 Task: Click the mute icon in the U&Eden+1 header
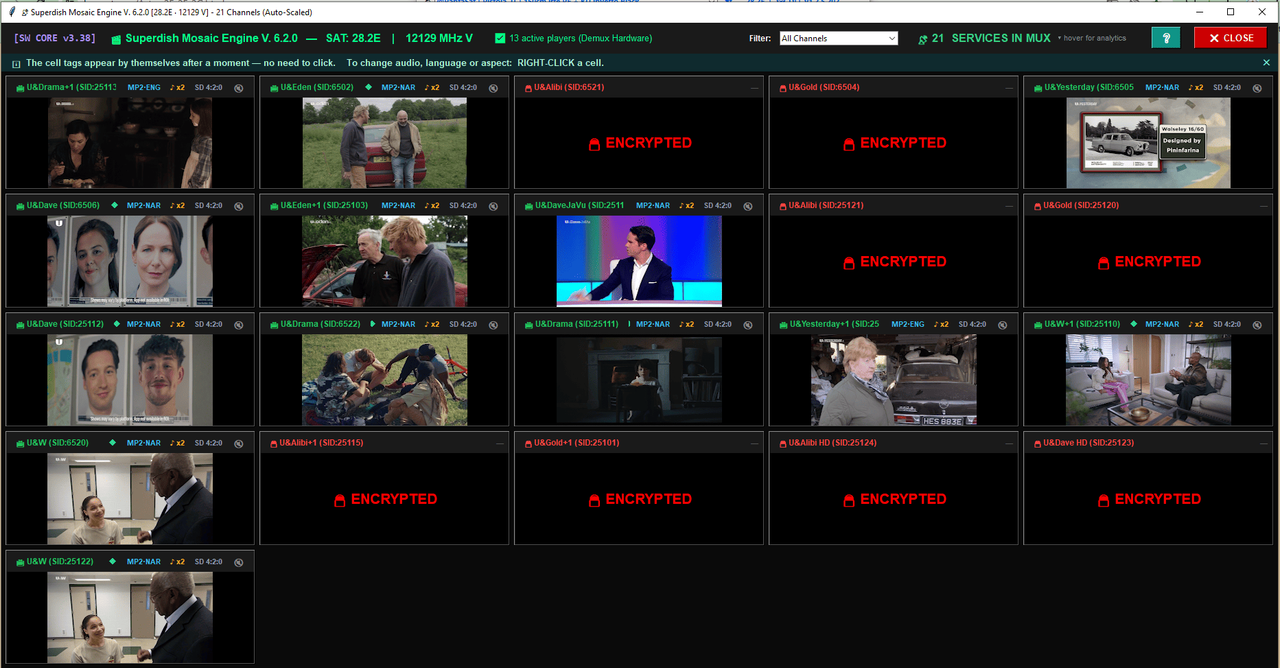click(493, 206)
